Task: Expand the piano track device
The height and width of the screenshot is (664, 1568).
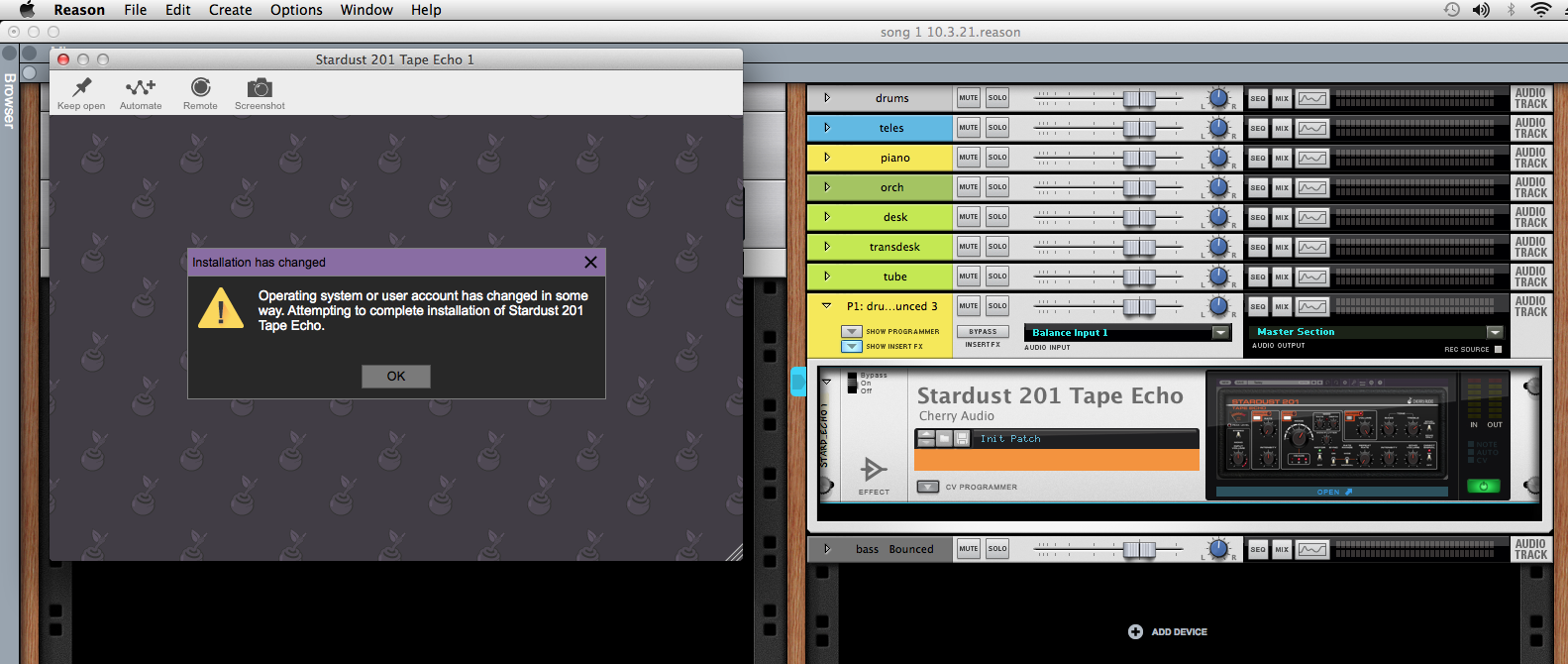Action: tap(827, 158)
